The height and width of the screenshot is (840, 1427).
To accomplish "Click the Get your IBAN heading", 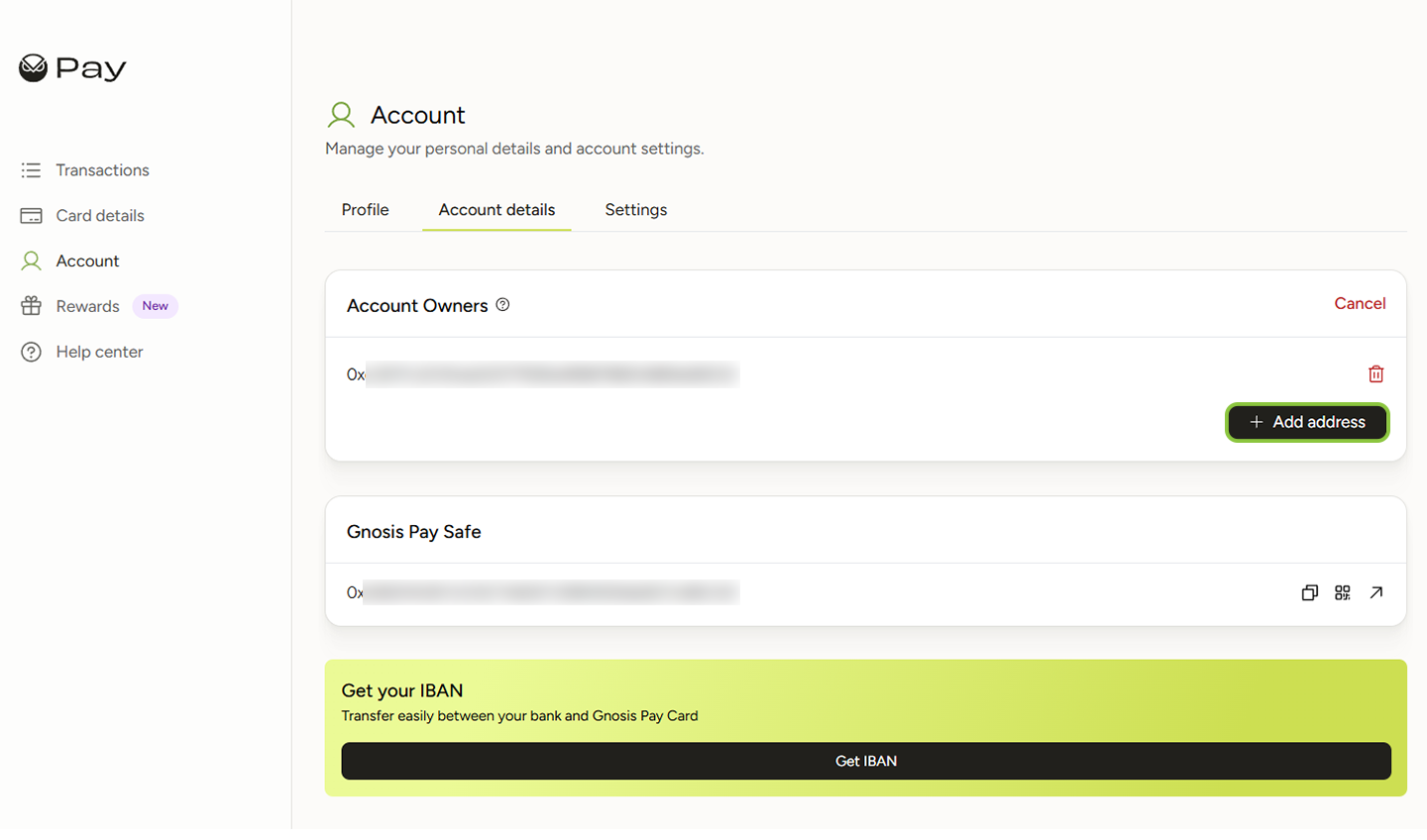I will click(401, 690).
